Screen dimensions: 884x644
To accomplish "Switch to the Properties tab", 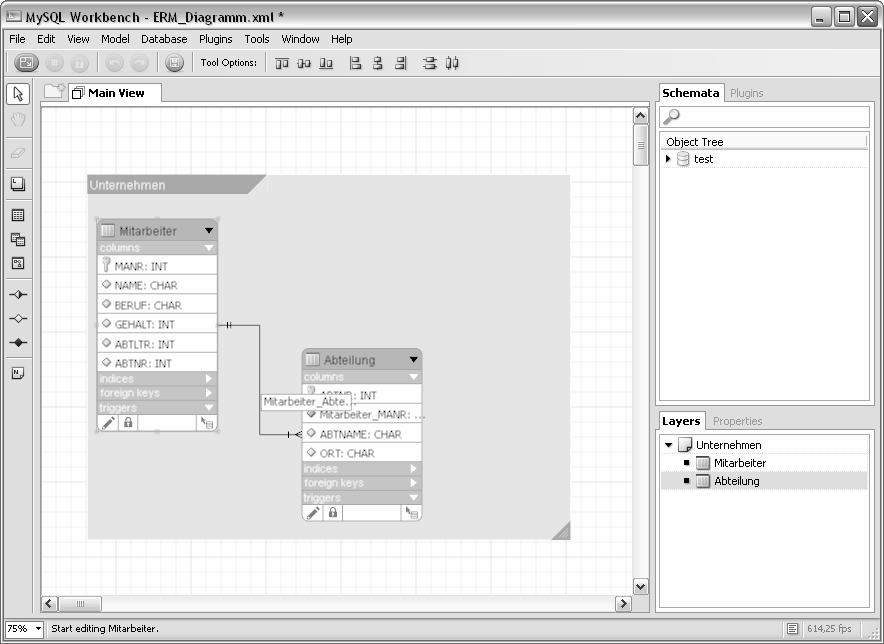I will click(737, 421).
